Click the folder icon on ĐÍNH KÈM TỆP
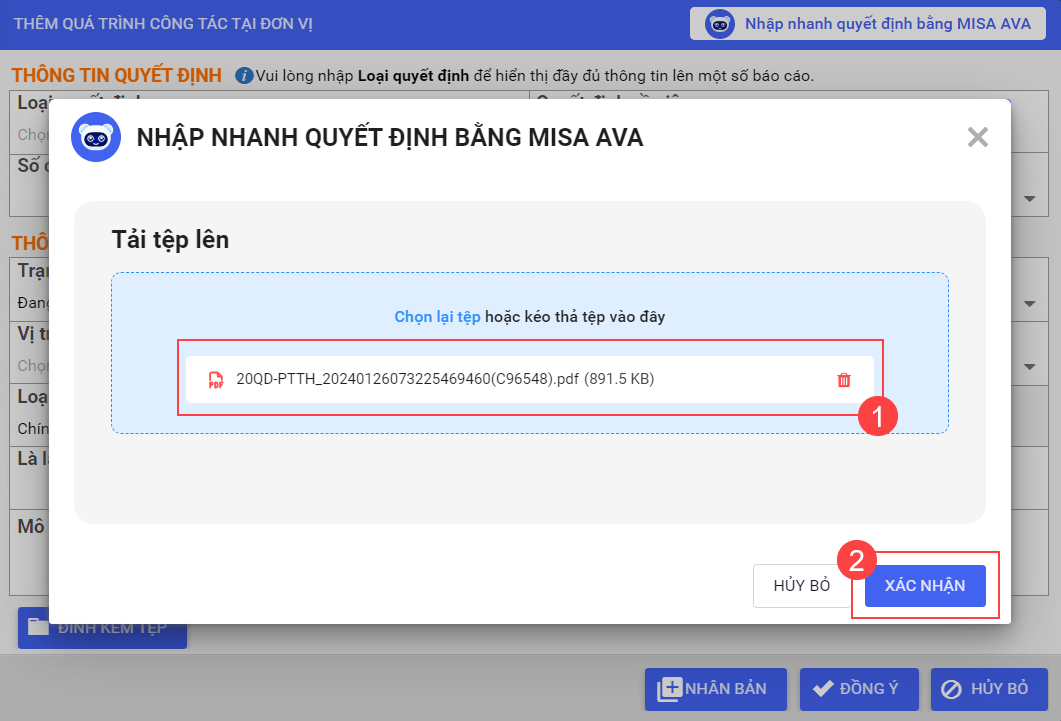 (x=38, y=627)
